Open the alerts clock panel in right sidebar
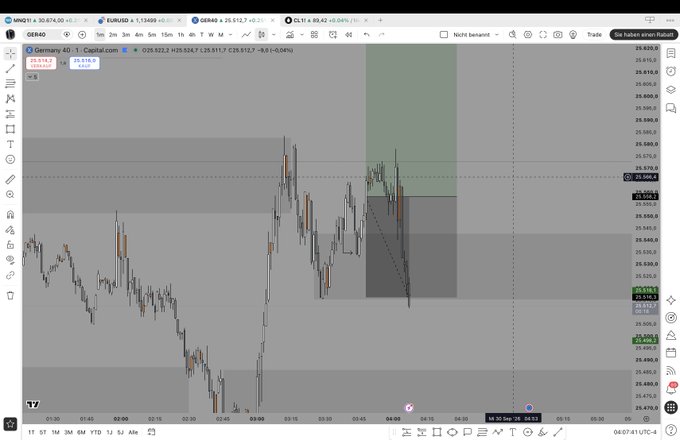Screen dimensions: 680x440 (x=671, y=72)
